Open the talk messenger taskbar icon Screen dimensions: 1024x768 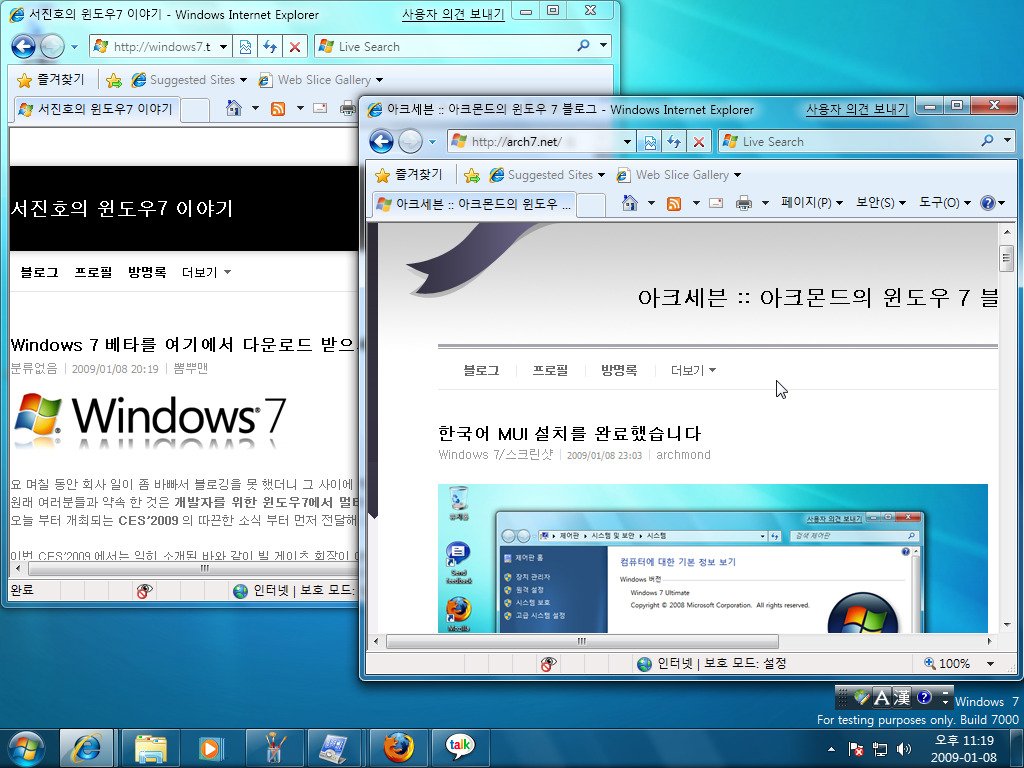[x=460, y=748]
